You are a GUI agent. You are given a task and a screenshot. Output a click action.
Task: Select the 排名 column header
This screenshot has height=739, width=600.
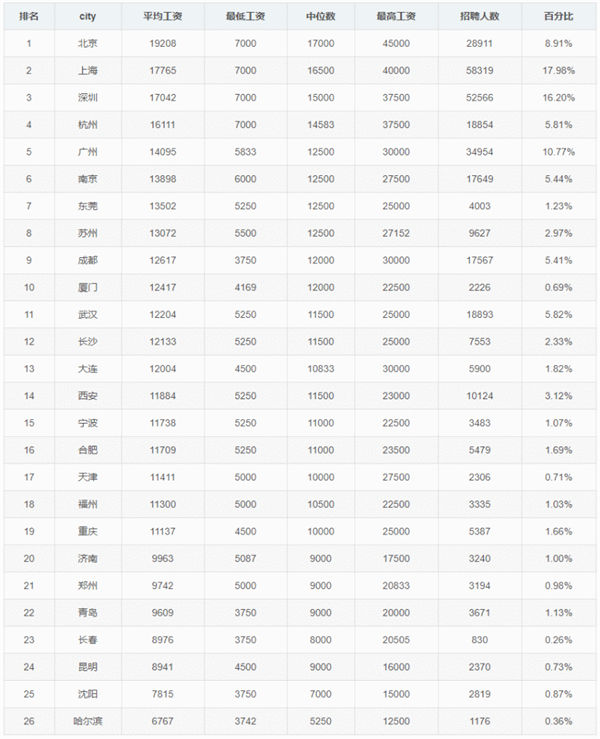click(29, 16)
